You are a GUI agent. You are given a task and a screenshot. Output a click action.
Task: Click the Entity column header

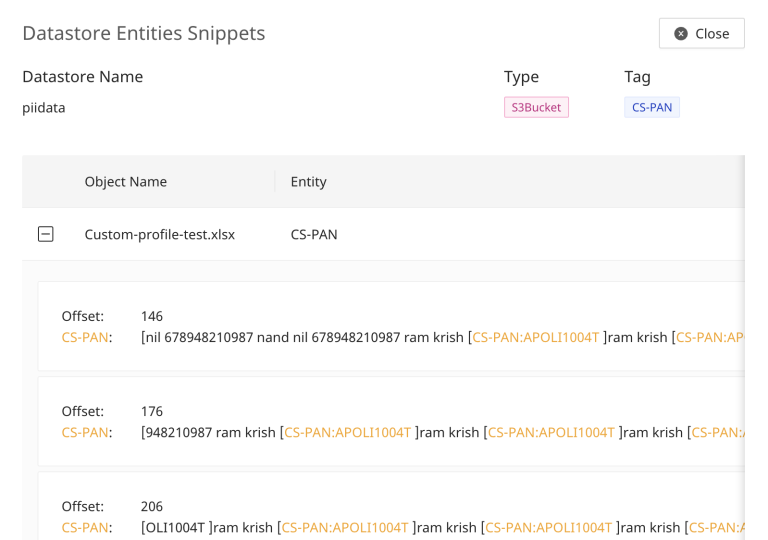pyautogui.click(x=308, y=181)
